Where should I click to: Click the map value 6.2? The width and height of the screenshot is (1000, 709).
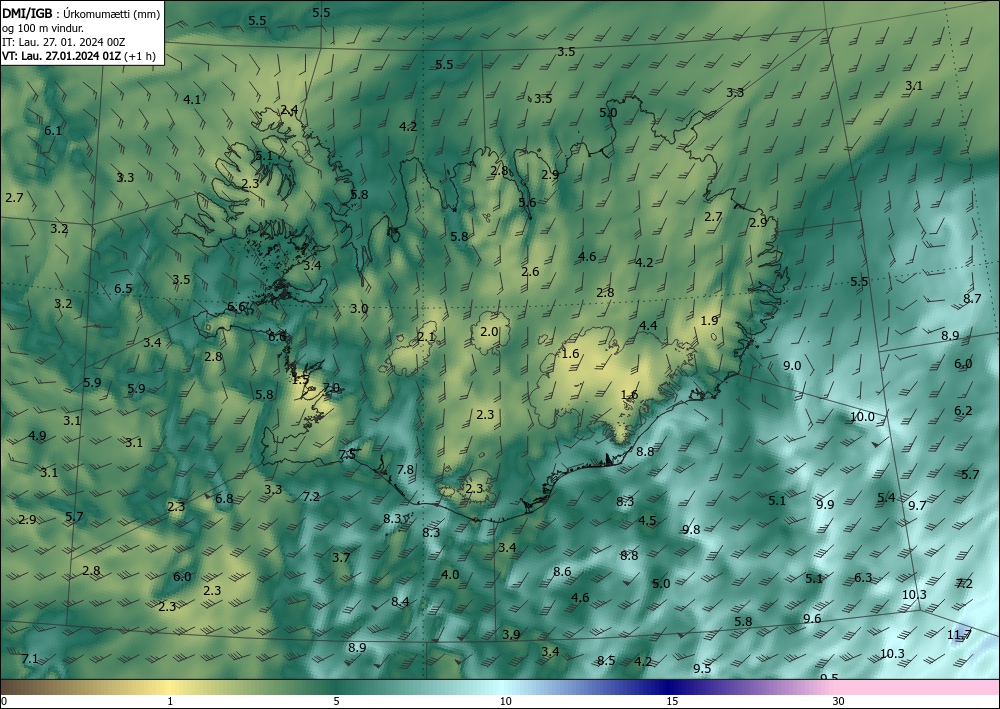tap(963, 411)
